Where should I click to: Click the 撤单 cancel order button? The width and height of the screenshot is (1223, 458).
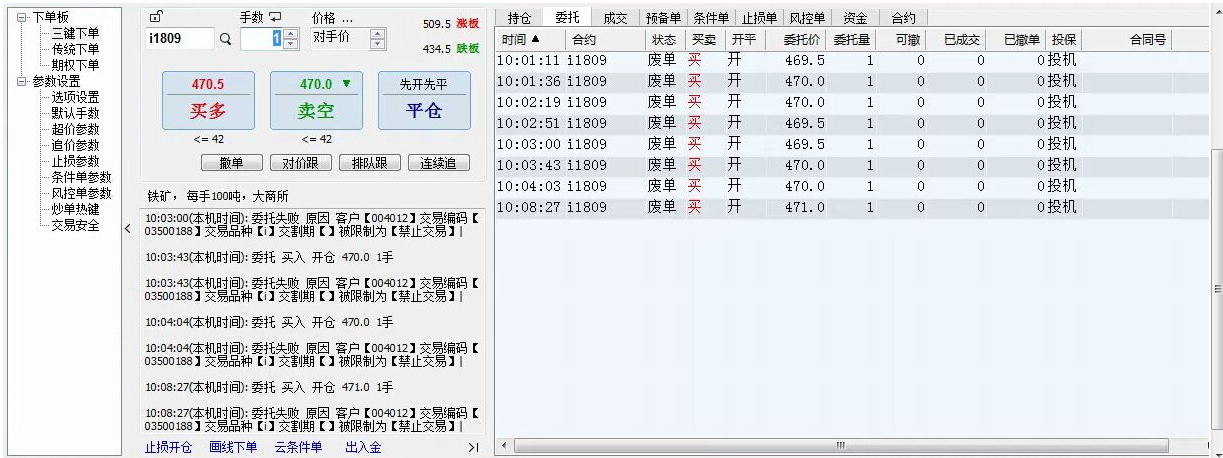click(x=231, y=163)
